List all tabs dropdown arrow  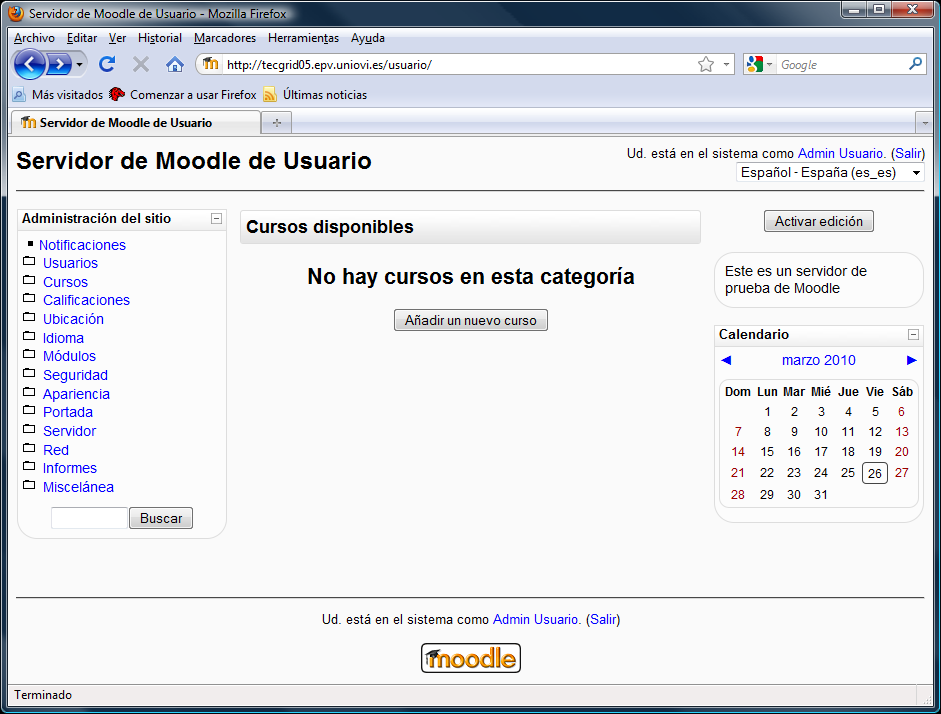[x=925, y=123]
